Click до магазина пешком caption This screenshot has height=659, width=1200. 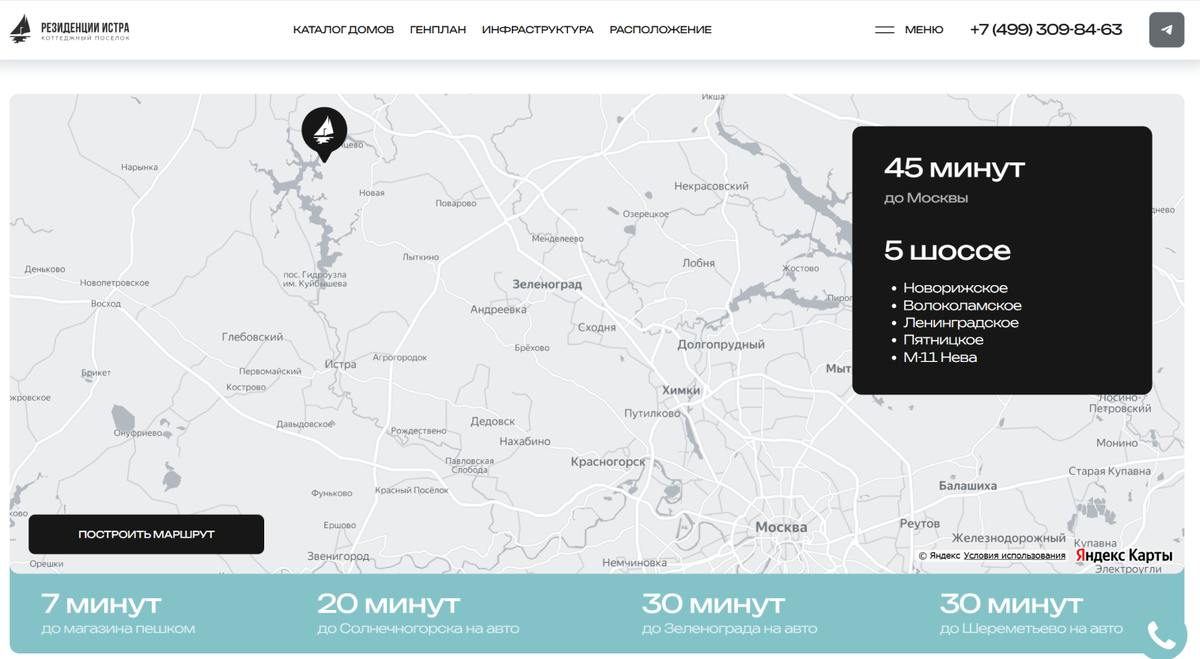[118, 629]
